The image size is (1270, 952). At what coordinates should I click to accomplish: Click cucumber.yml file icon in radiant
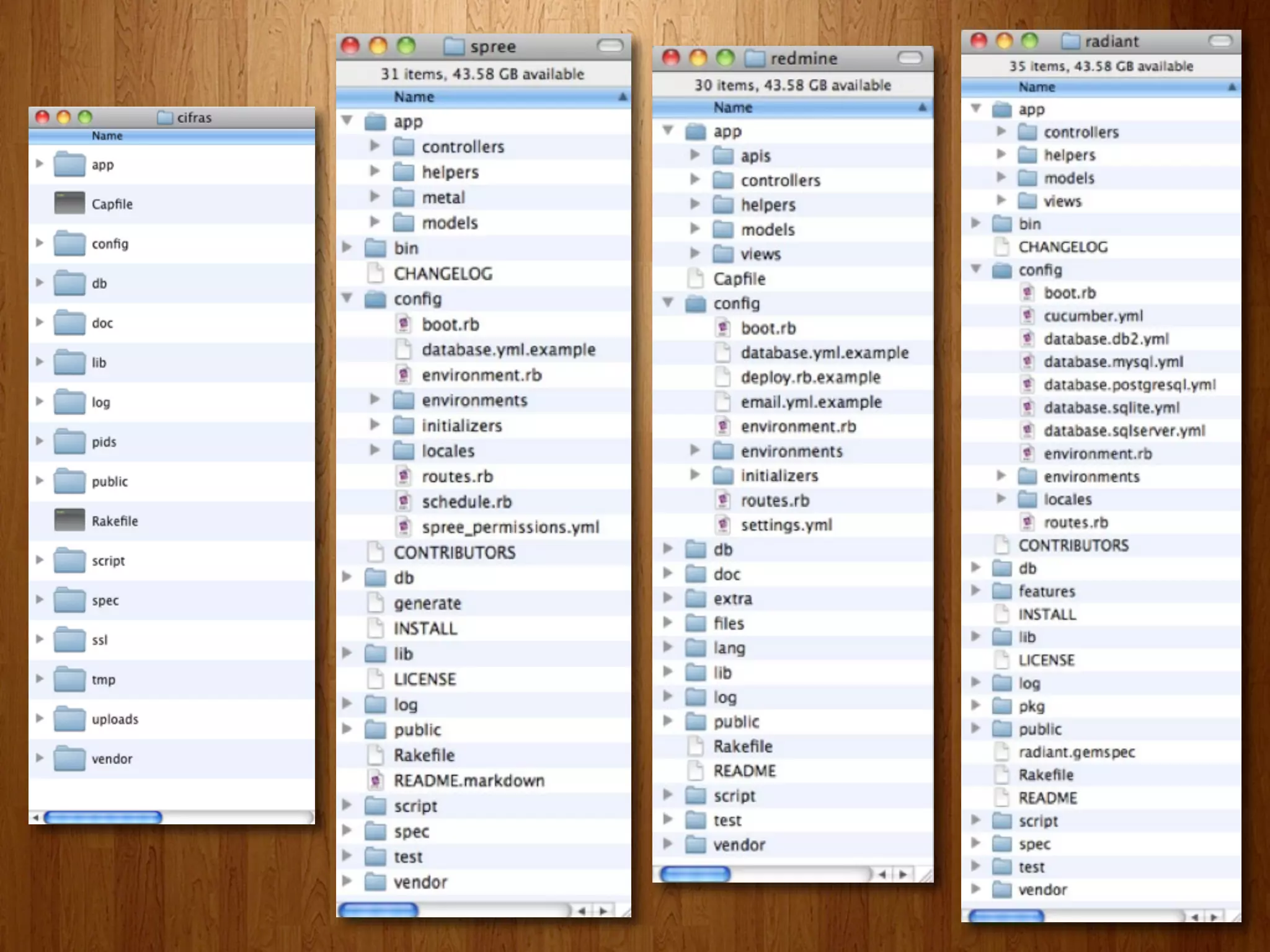tap(1028, 316)
